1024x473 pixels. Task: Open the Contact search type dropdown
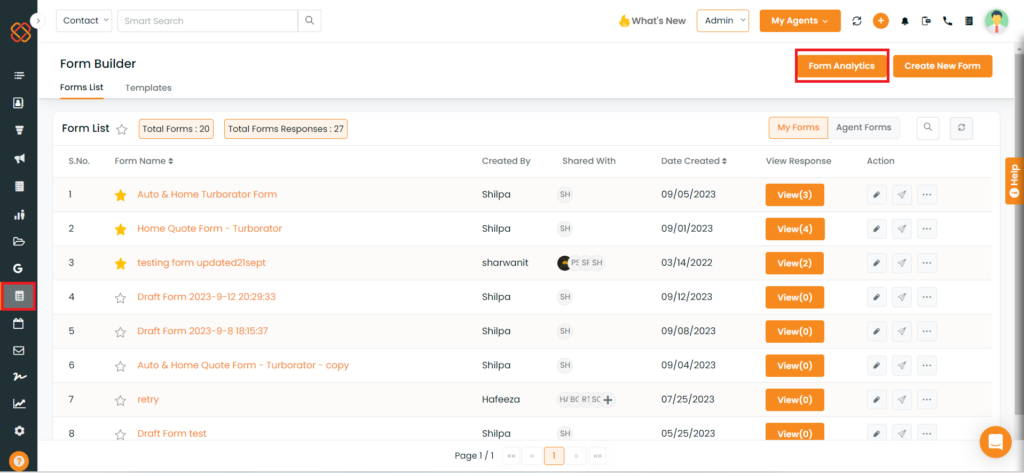pos(84,21)
